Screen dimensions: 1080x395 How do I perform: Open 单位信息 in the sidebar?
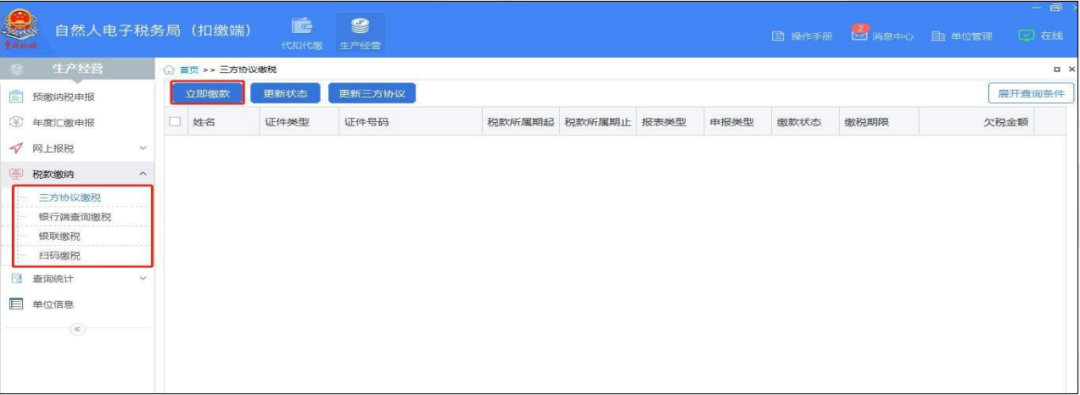(53, 304)
